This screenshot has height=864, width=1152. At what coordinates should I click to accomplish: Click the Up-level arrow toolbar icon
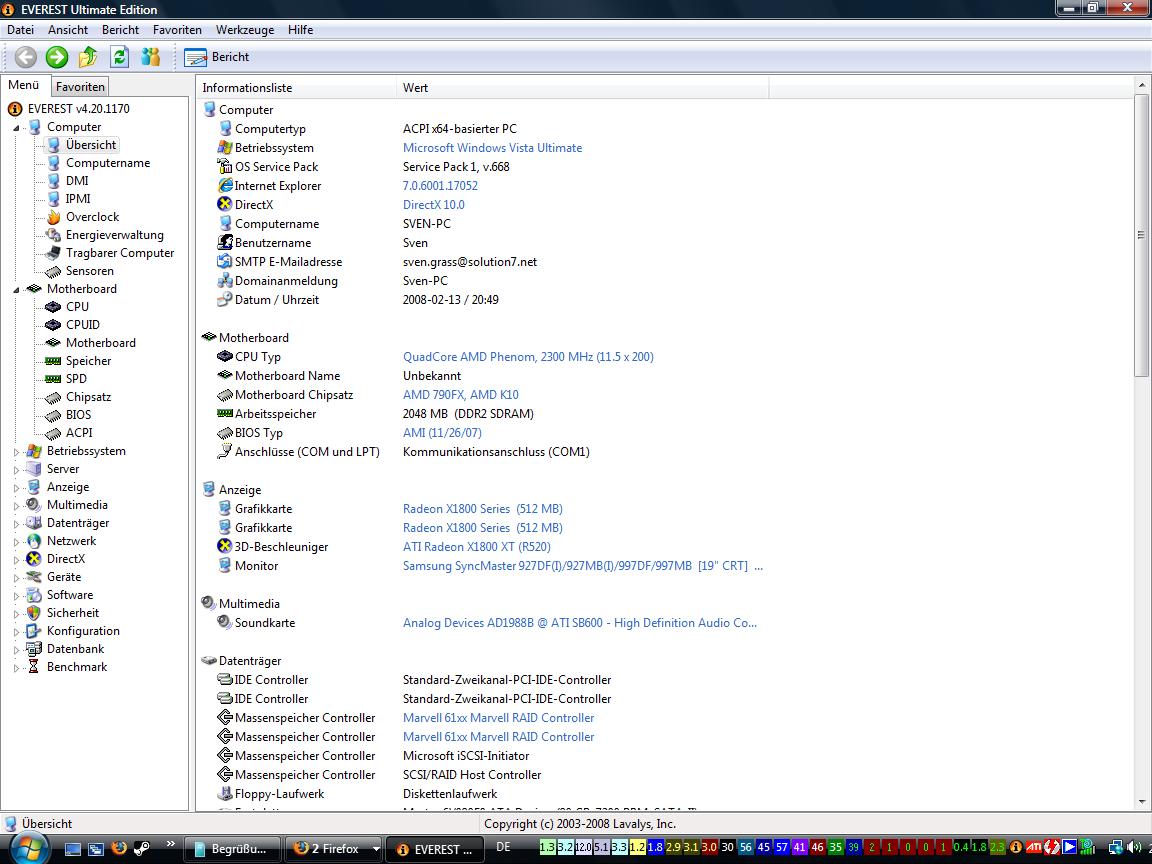87,57
